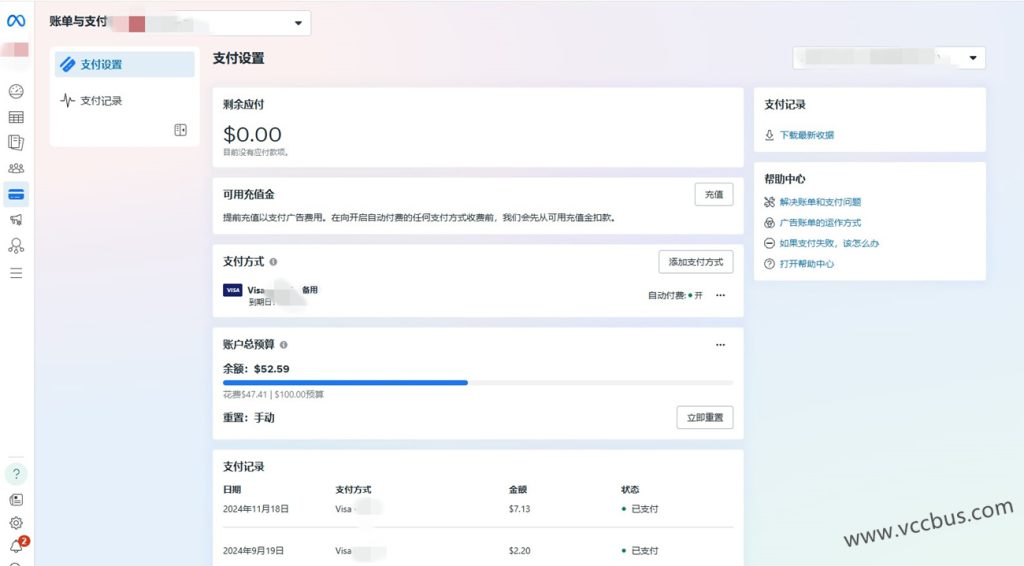1024x566 pixels.
Task: Open the top-right account selector dropdown
Action: click(973, 58)
